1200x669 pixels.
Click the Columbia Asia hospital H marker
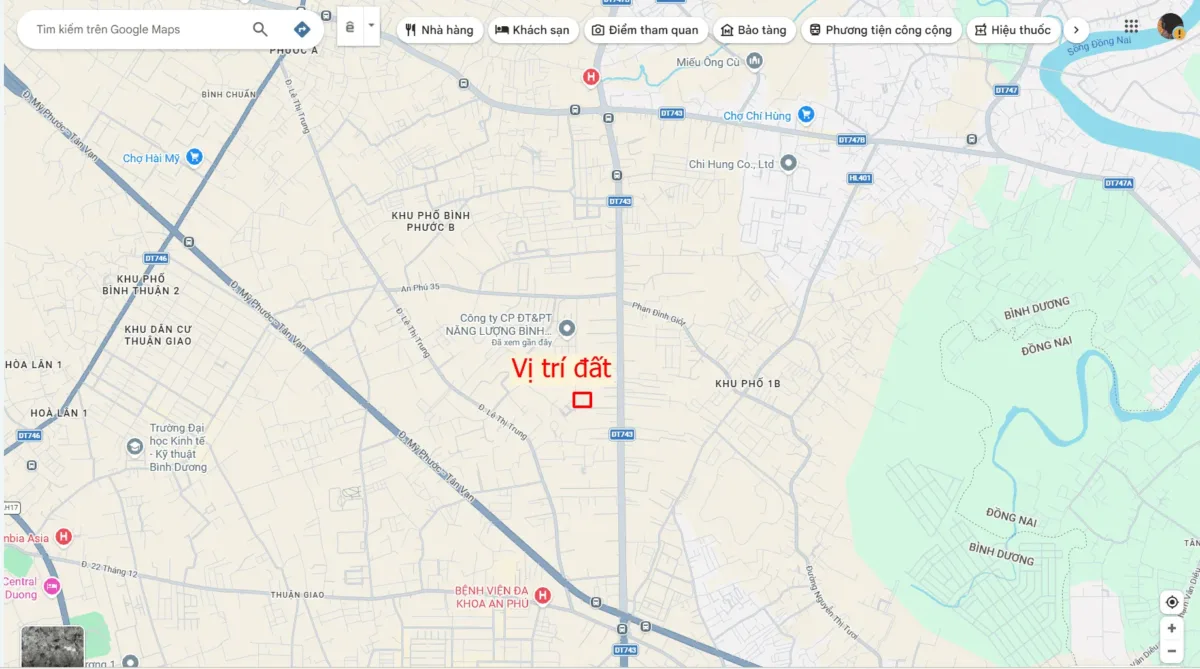[64, 537]
